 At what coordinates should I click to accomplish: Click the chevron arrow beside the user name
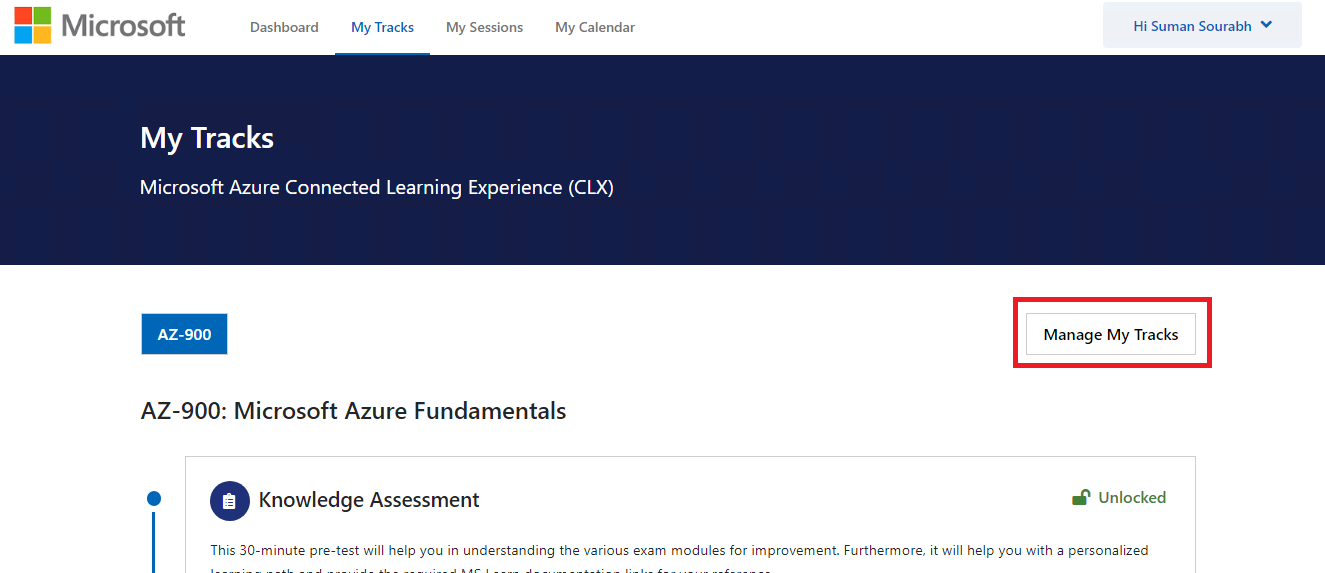point(1266,25)
